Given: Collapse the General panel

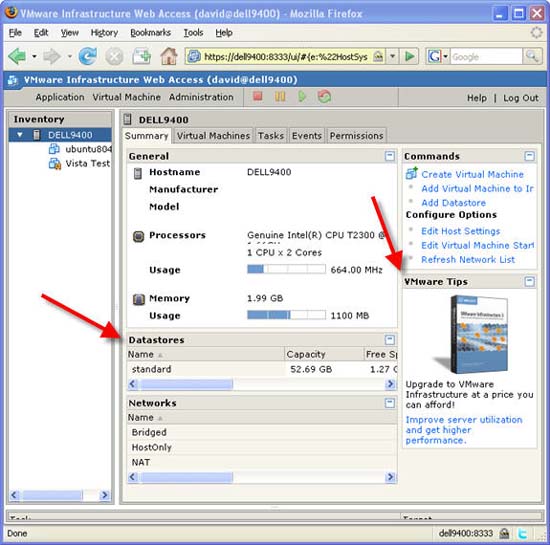Looking at the screenshot, I should 389,156.
